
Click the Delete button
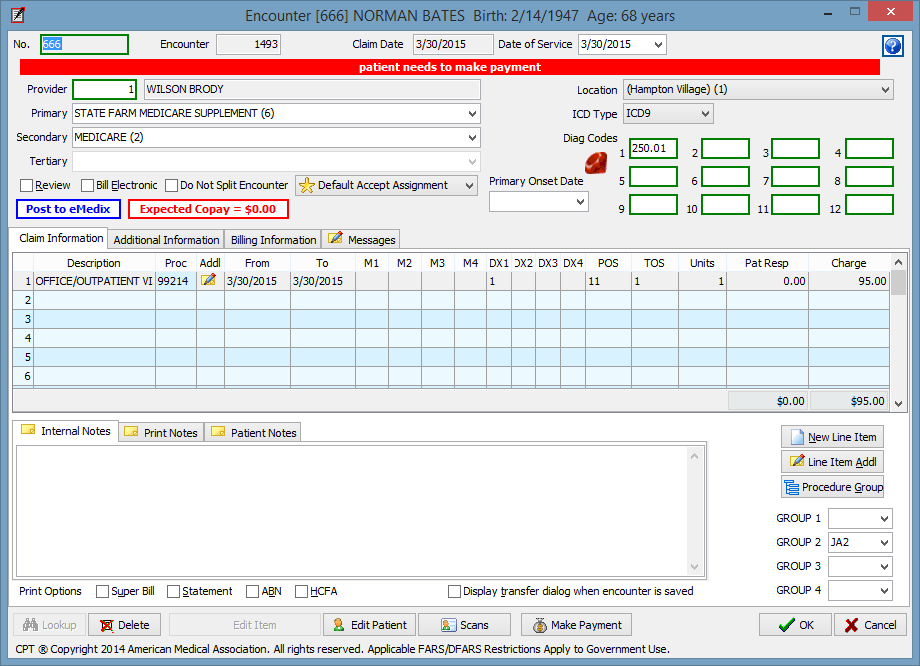pyautogui.click(x=125, y=626)
